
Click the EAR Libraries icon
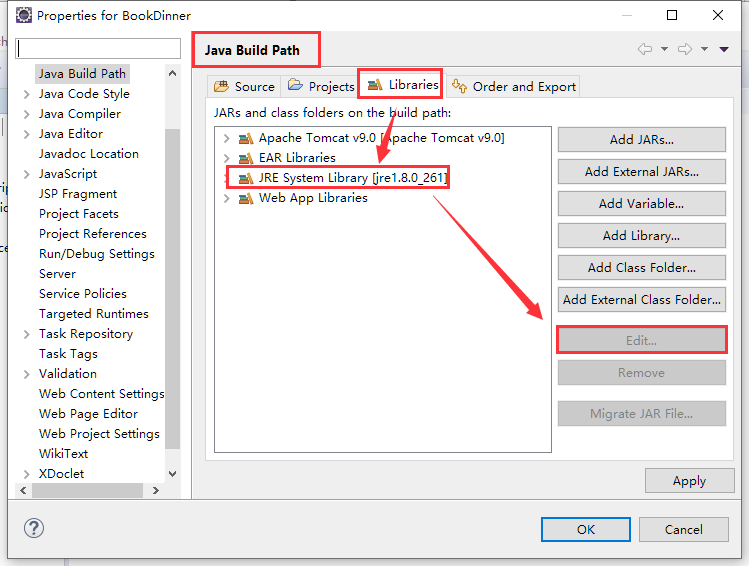[x=246, y=158]
